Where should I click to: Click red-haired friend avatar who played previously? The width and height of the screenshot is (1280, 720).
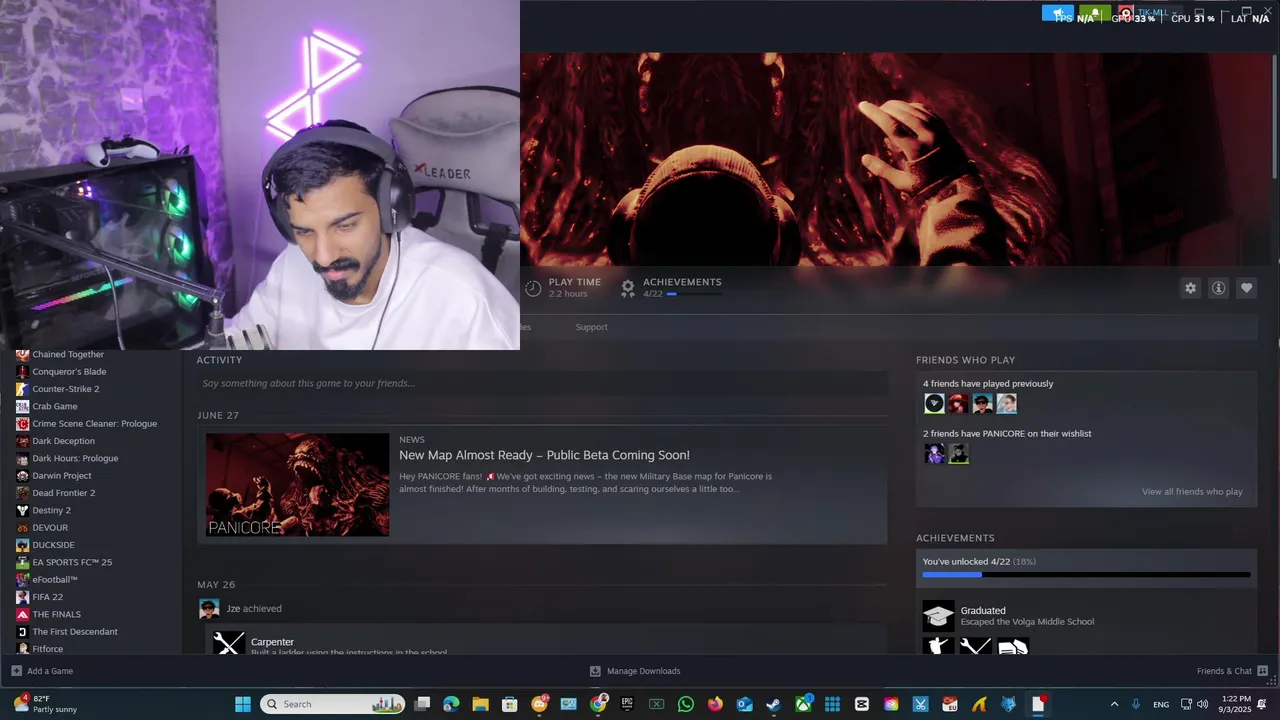click(x=958, y=404)
